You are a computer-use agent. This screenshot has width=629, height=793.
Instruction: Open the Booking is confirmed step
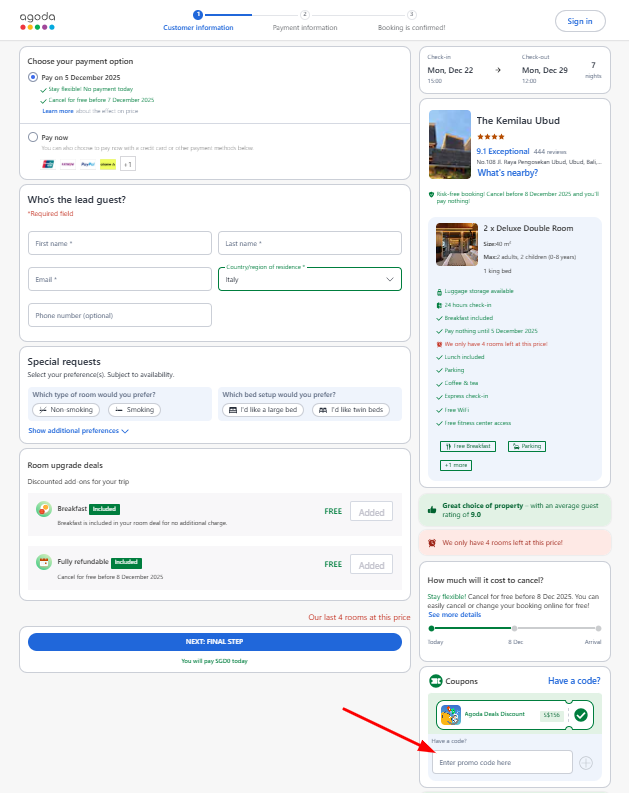point(412,28)
